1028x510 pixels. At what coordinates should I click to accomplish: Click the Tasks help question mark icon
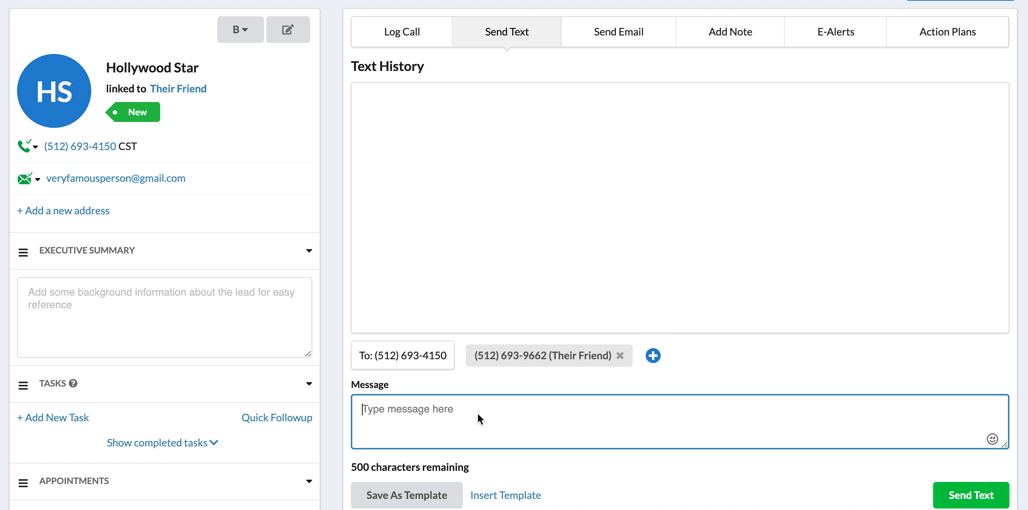pyautogui.click(x=73, y=384)
